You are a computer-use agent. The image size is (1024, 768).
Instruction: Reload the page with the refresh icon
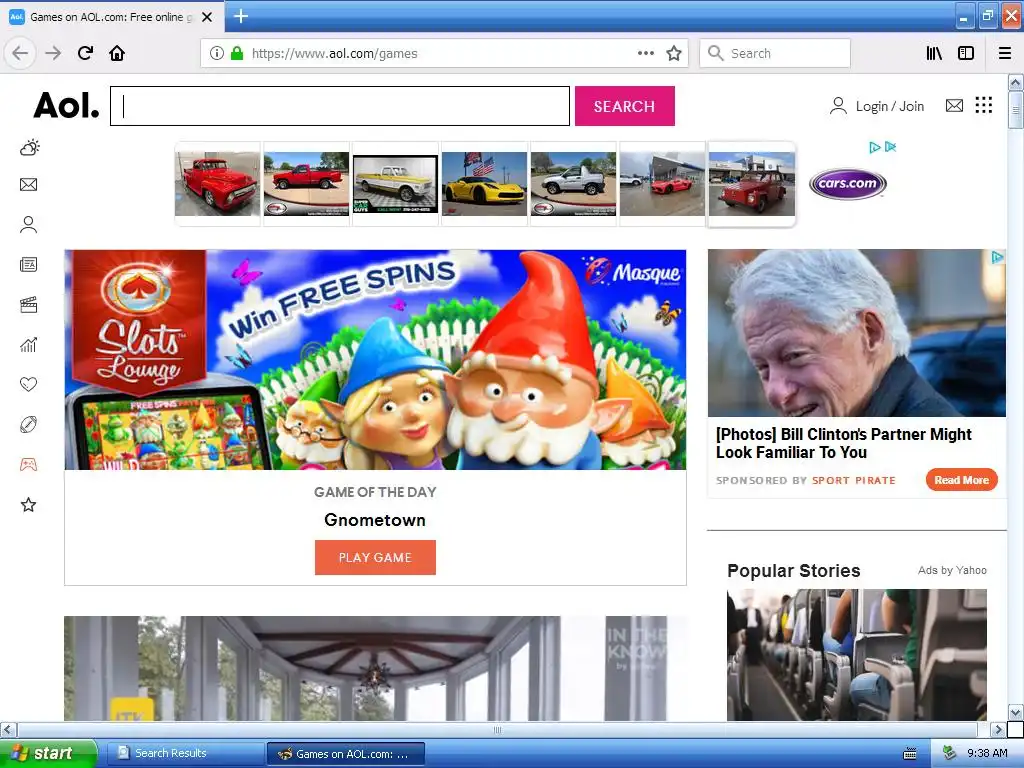tap(86, 53)
